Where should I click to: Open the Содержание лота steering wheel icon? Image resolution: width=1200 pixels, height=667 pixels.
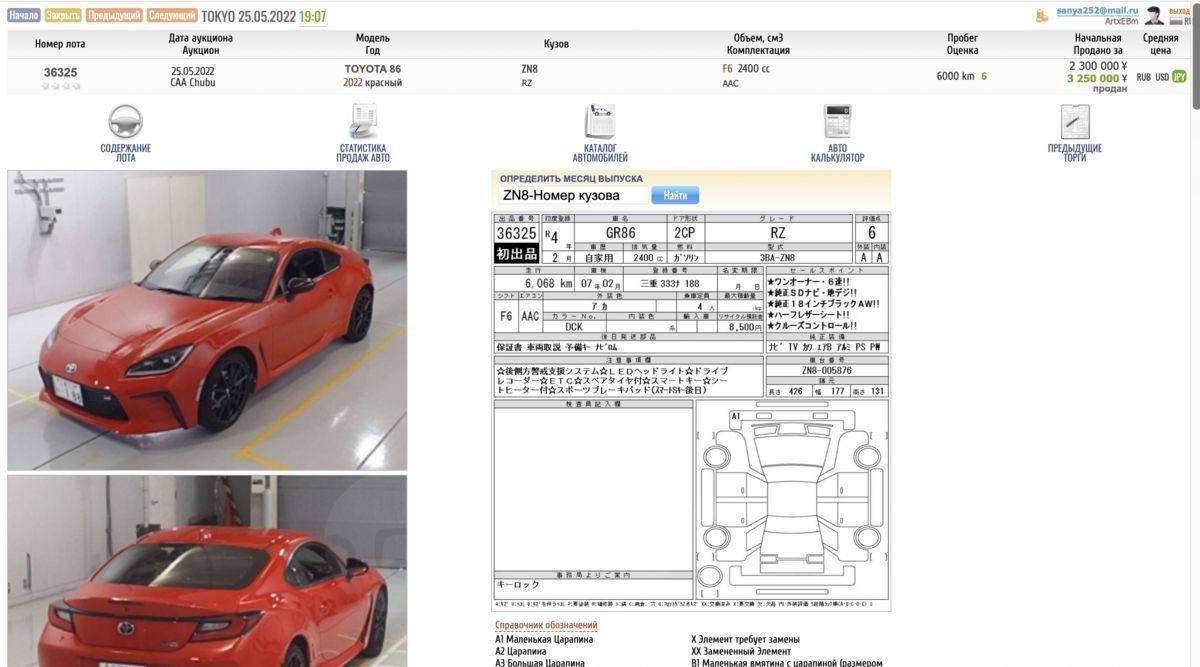coord(125,122)
